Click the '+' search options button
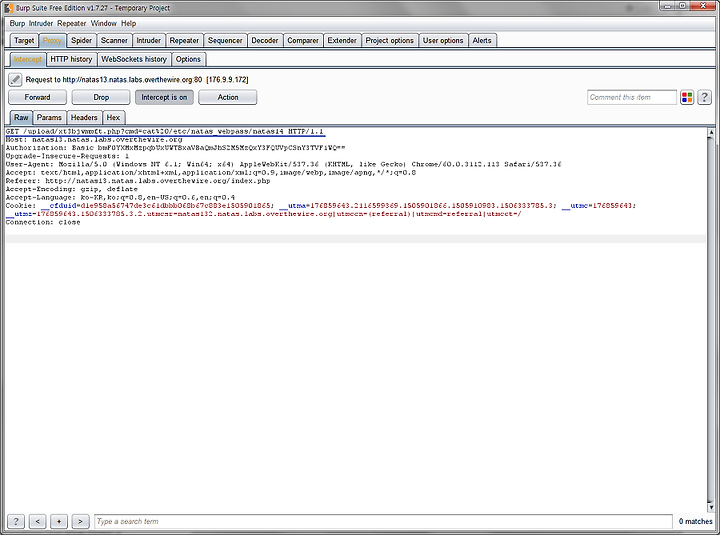Viewport: 720px width, 535px height. (59, 521)
